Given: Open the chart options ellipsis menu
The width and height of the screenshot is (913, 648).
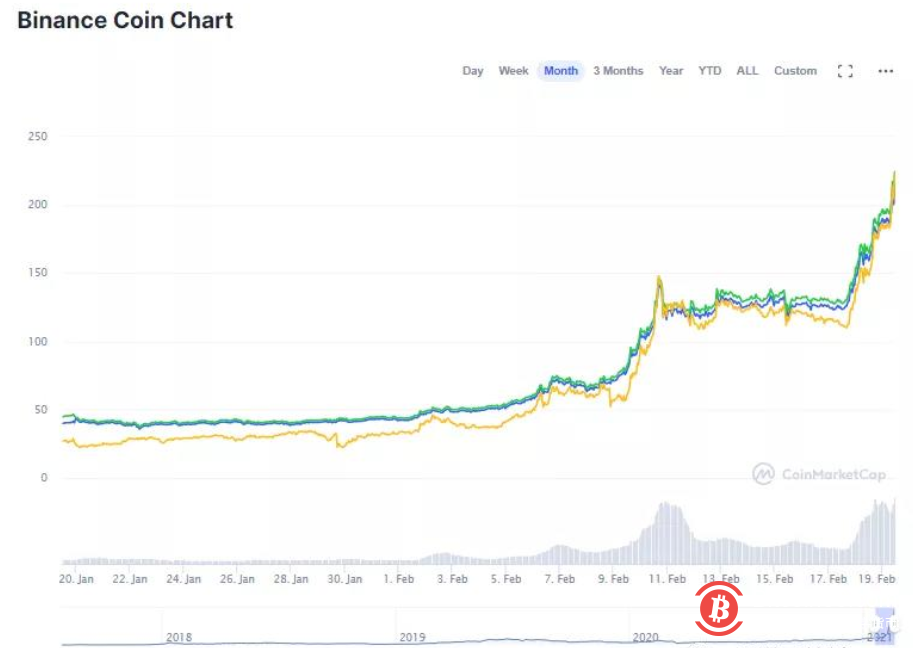Looking at the screenshot, I should [884, 71].
